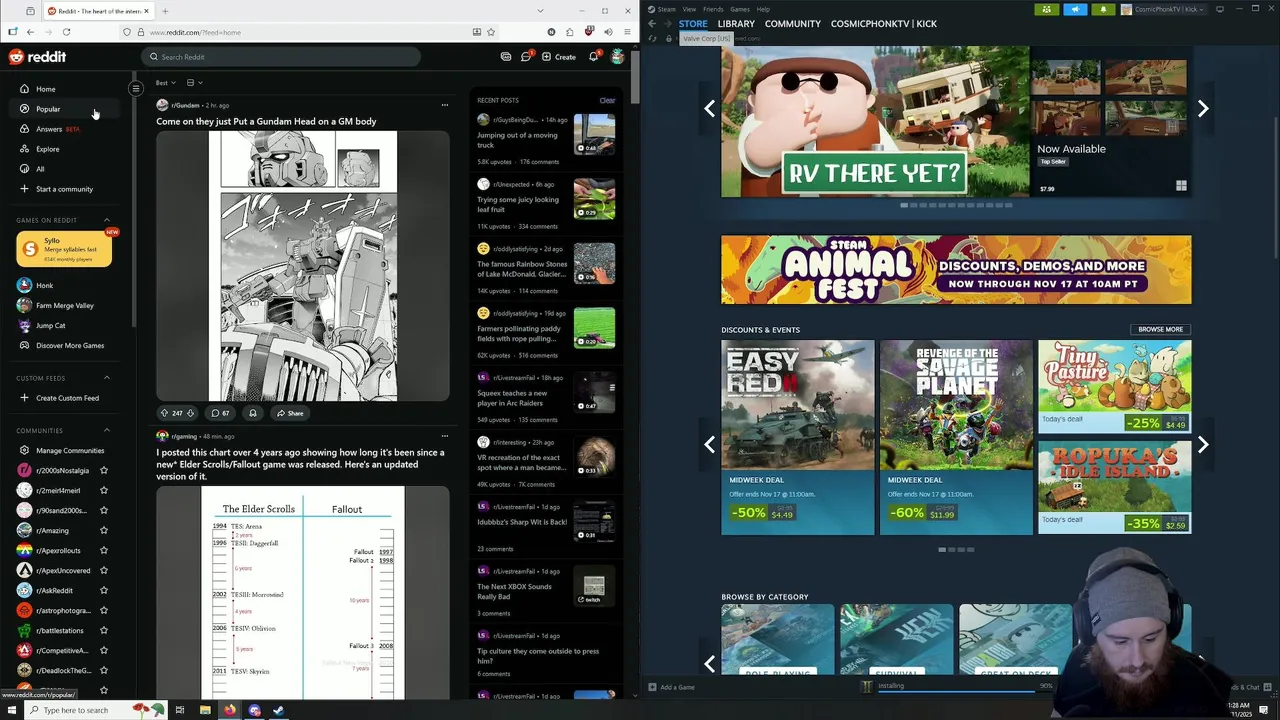Click the Create post button
Viewport: 1280px width, 720px height.
(559, 57)
